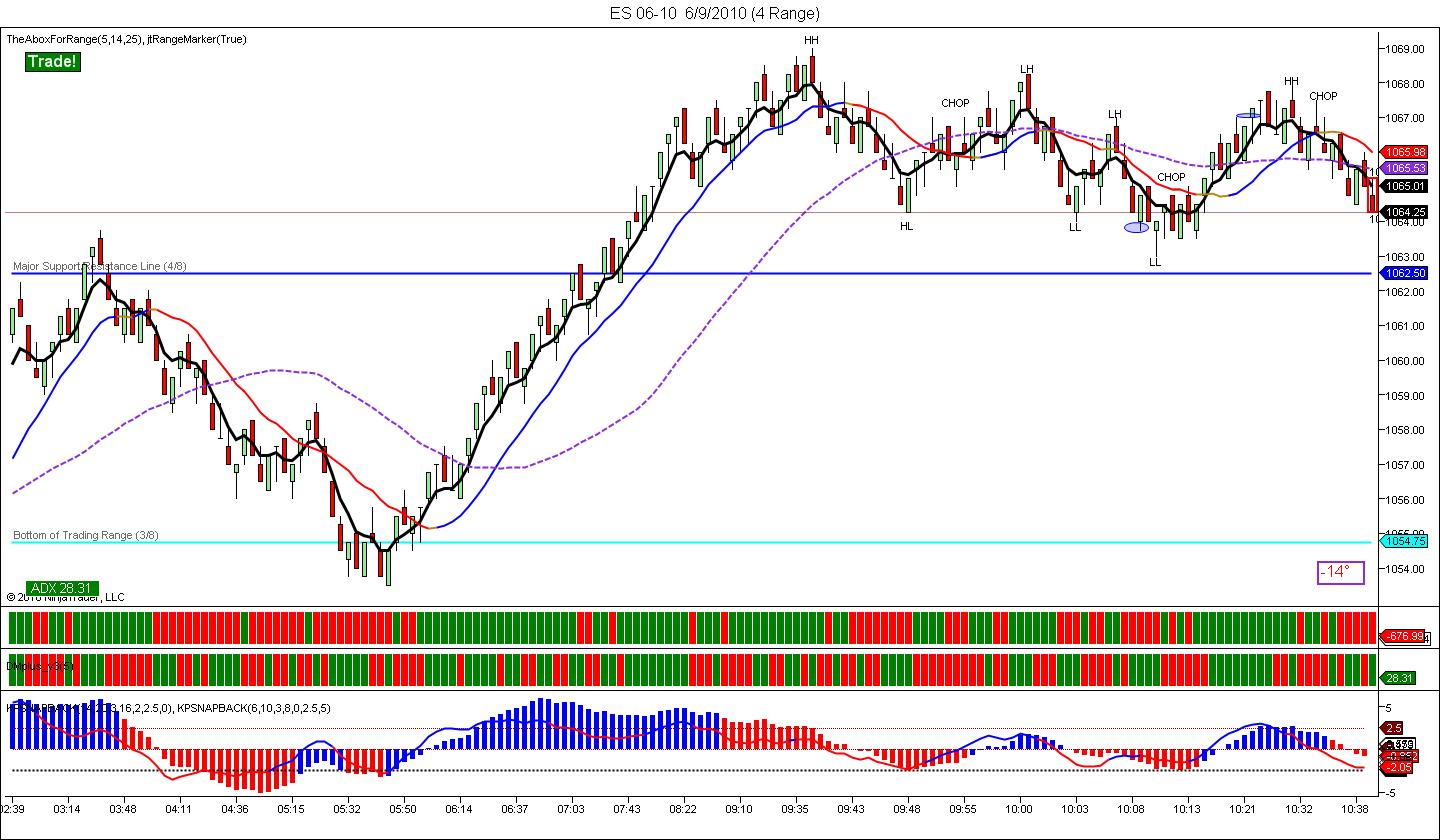Click the 1058.00 price axis label

pos(1404,430)
